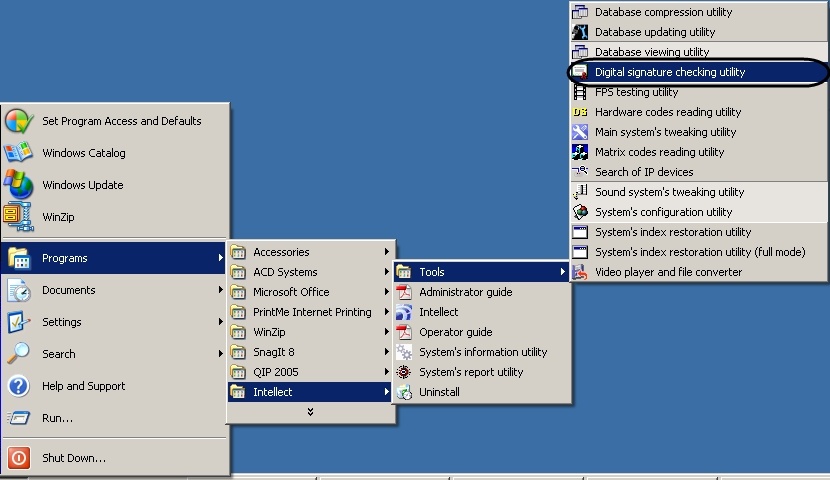Viewport: 830px width, 480px height.
Task: Click the Uninstall icon in Intellect menu
Action: (x=404, y=392)
